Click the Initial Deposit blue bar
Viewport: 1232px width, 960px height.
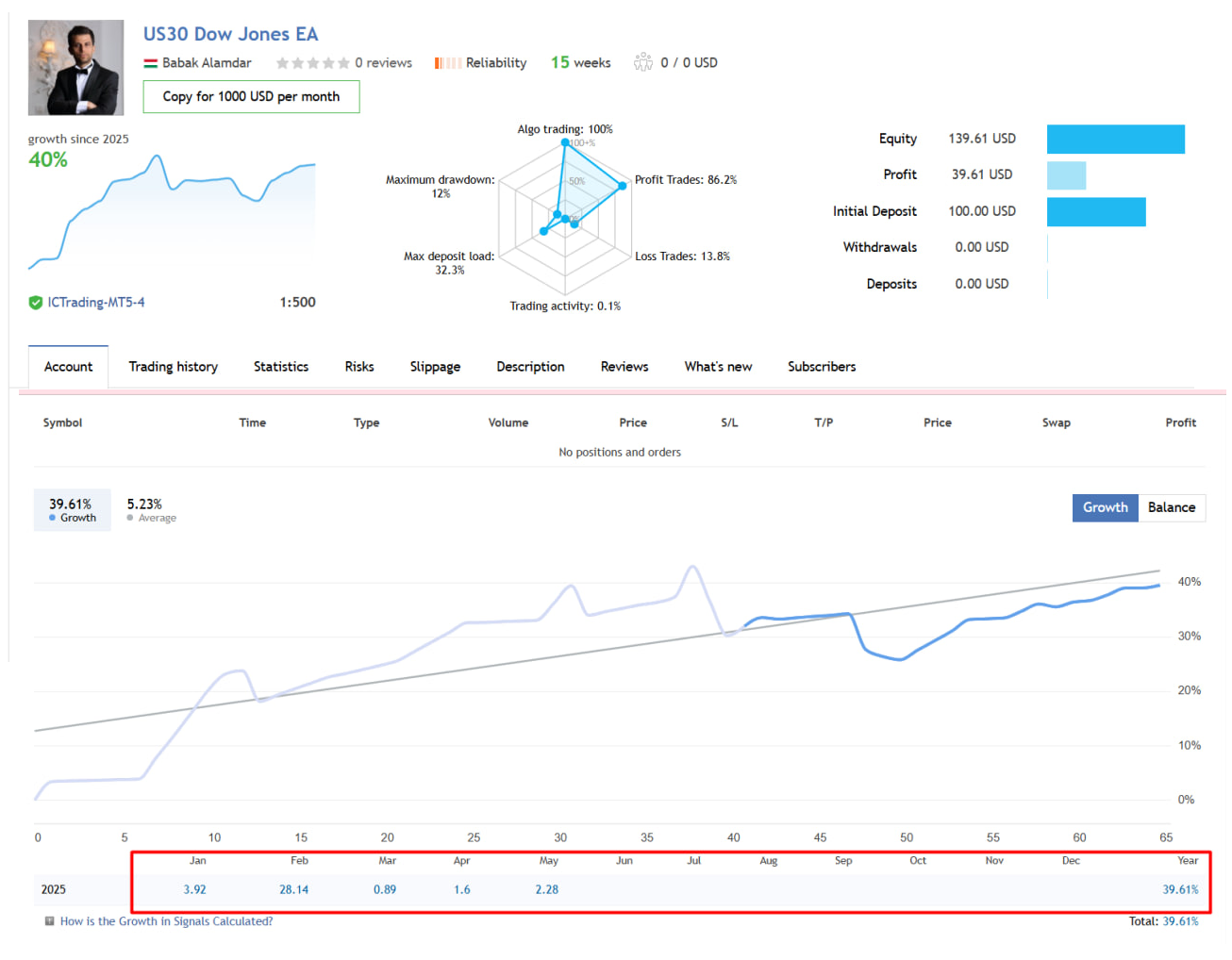(1096, 212)
